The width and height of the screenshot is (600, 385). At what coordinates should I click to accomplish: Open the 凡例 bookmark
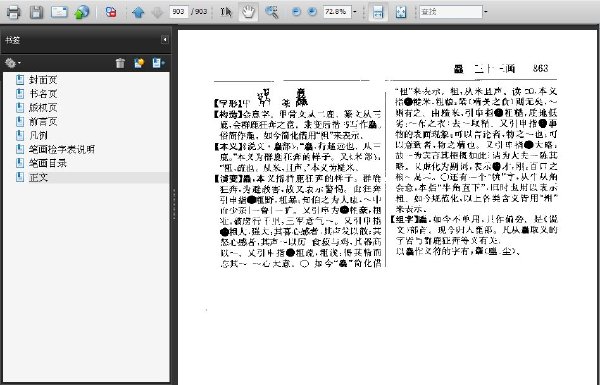[38, 135]
